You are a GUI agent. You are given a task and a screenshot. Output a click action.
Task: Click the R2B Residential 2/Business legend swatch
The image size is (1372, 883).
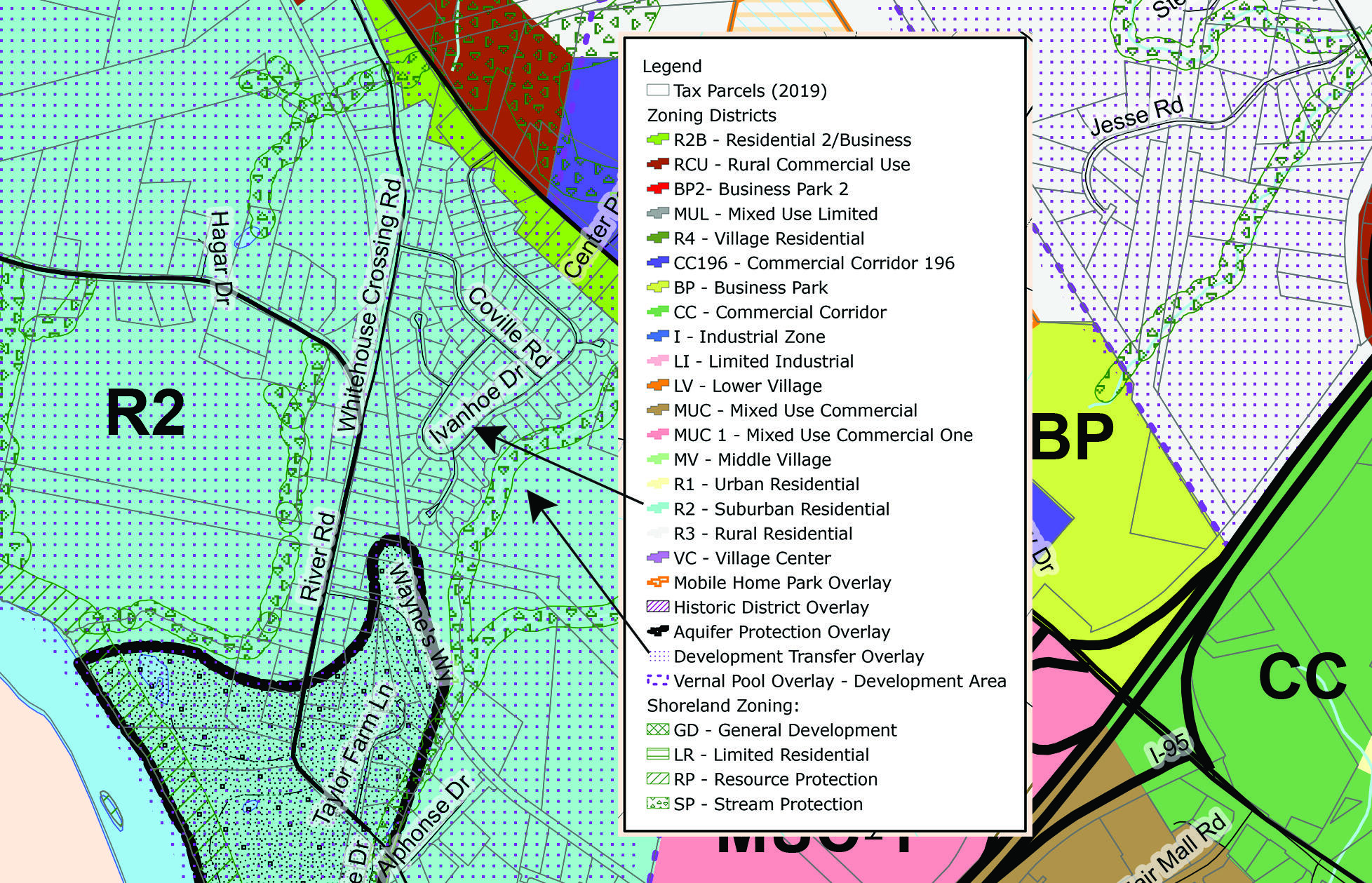pos(657,140)
